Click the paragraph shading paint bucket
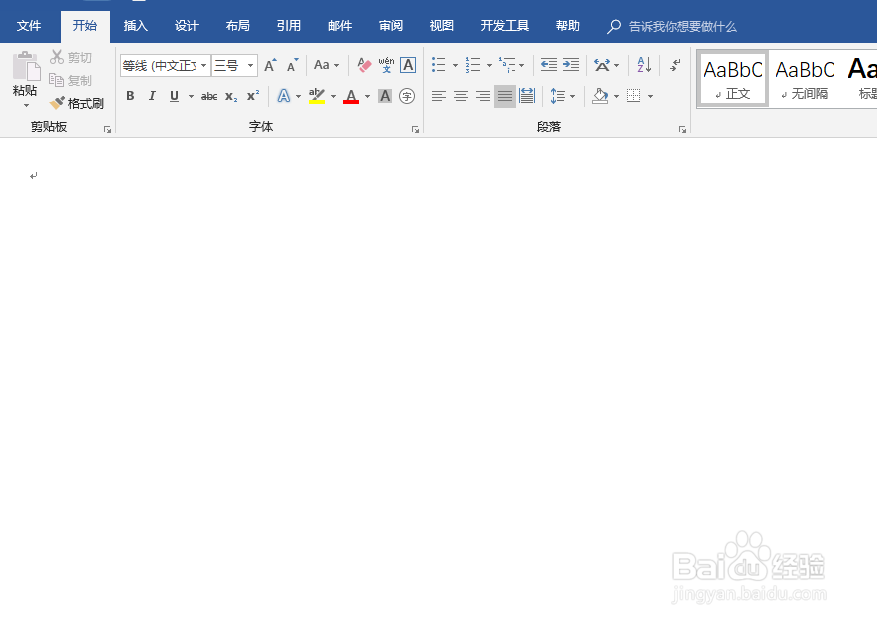 pyautogui.click(x=600, y=96)
